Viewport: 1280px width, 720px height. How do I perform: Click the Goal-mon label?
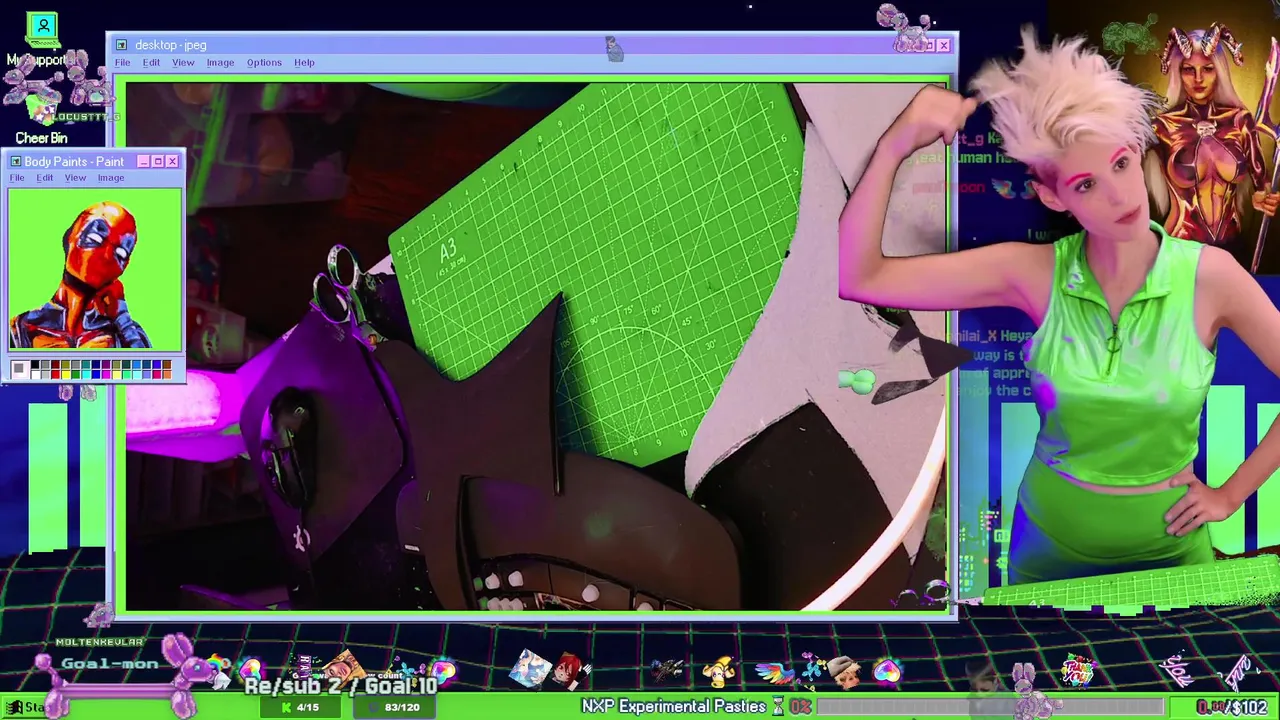point(109,663)
